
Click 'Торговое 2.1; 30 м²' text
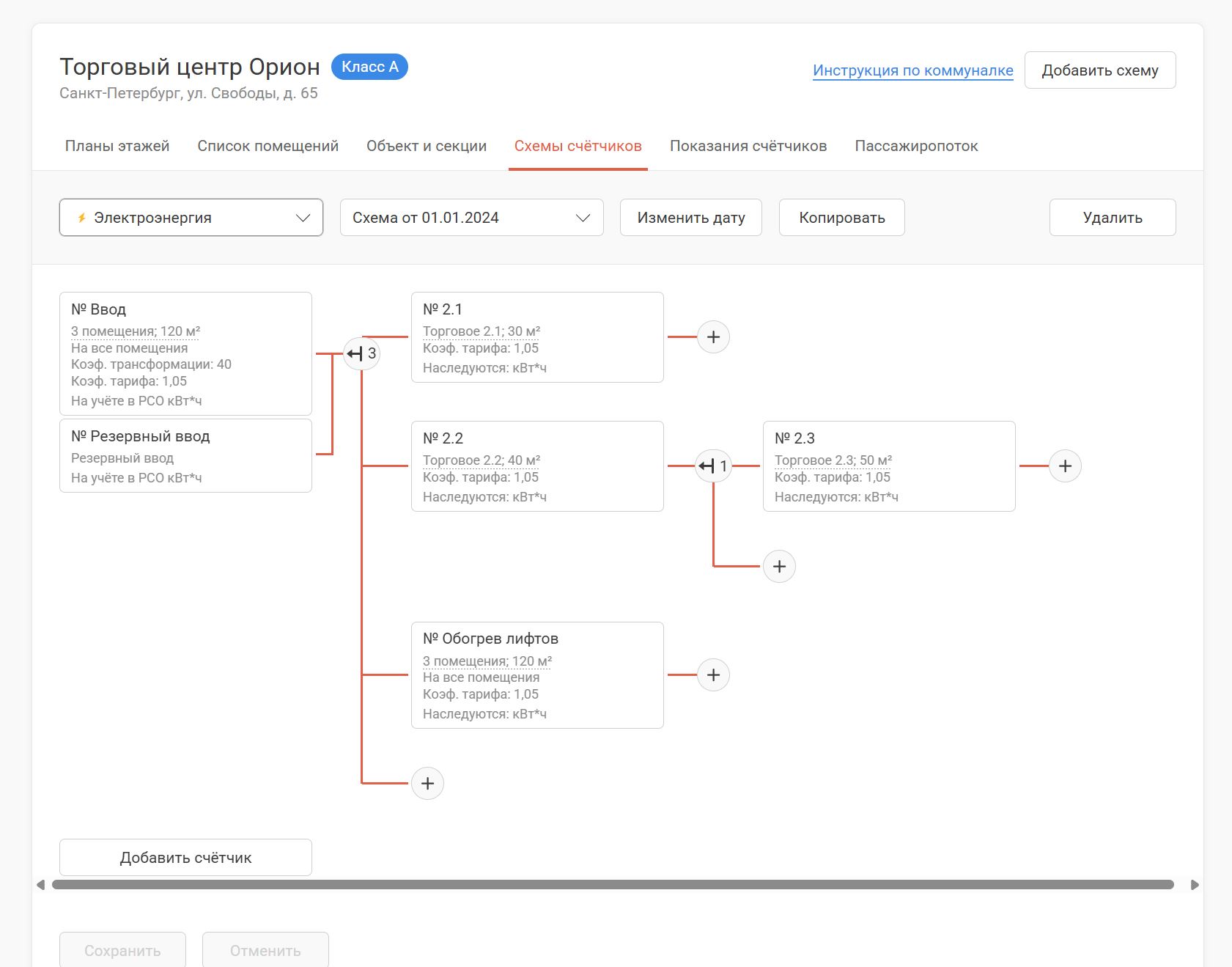(x=482, y=331)
